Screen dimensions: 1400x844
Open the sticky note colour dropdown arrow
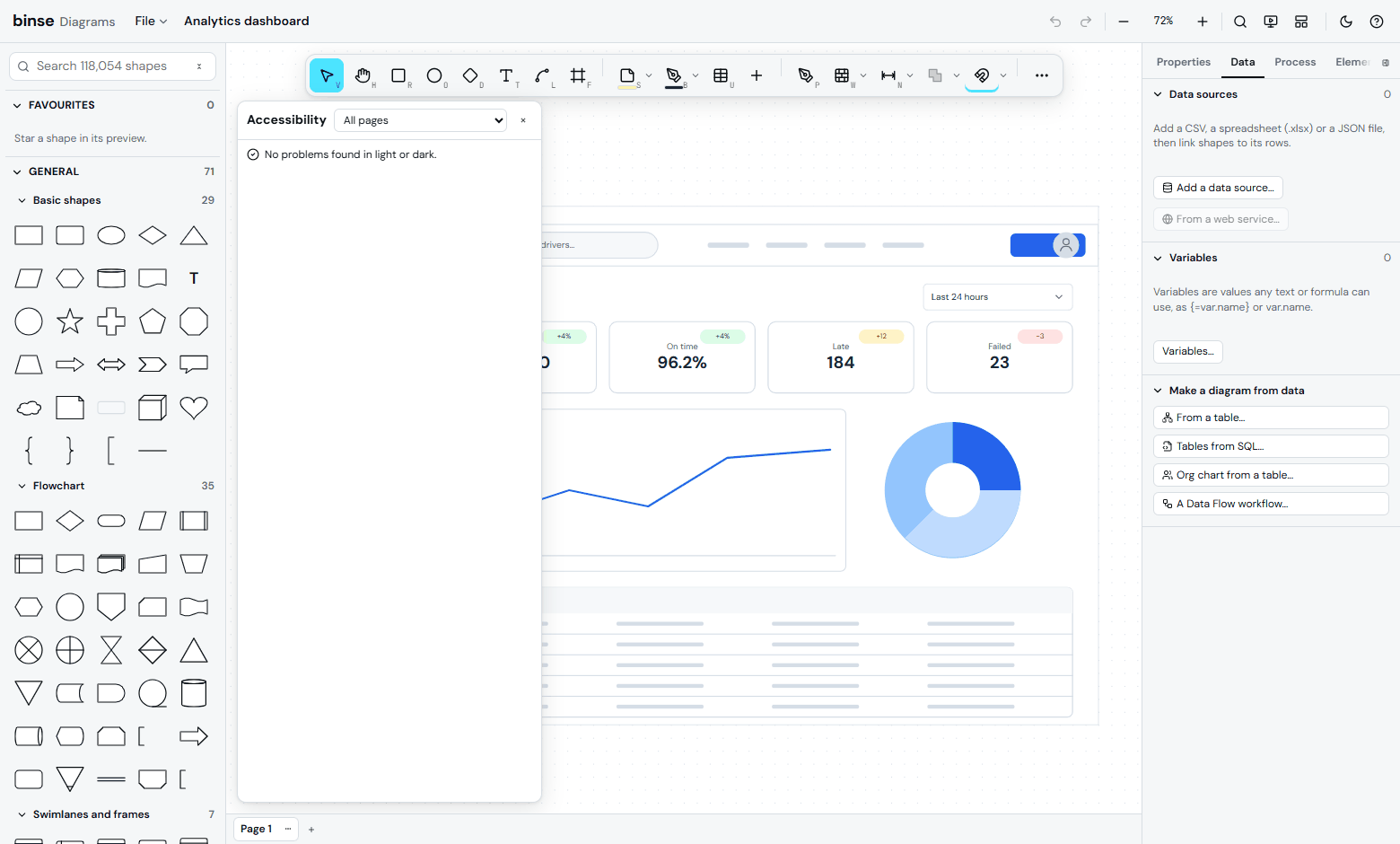point(649,75)
